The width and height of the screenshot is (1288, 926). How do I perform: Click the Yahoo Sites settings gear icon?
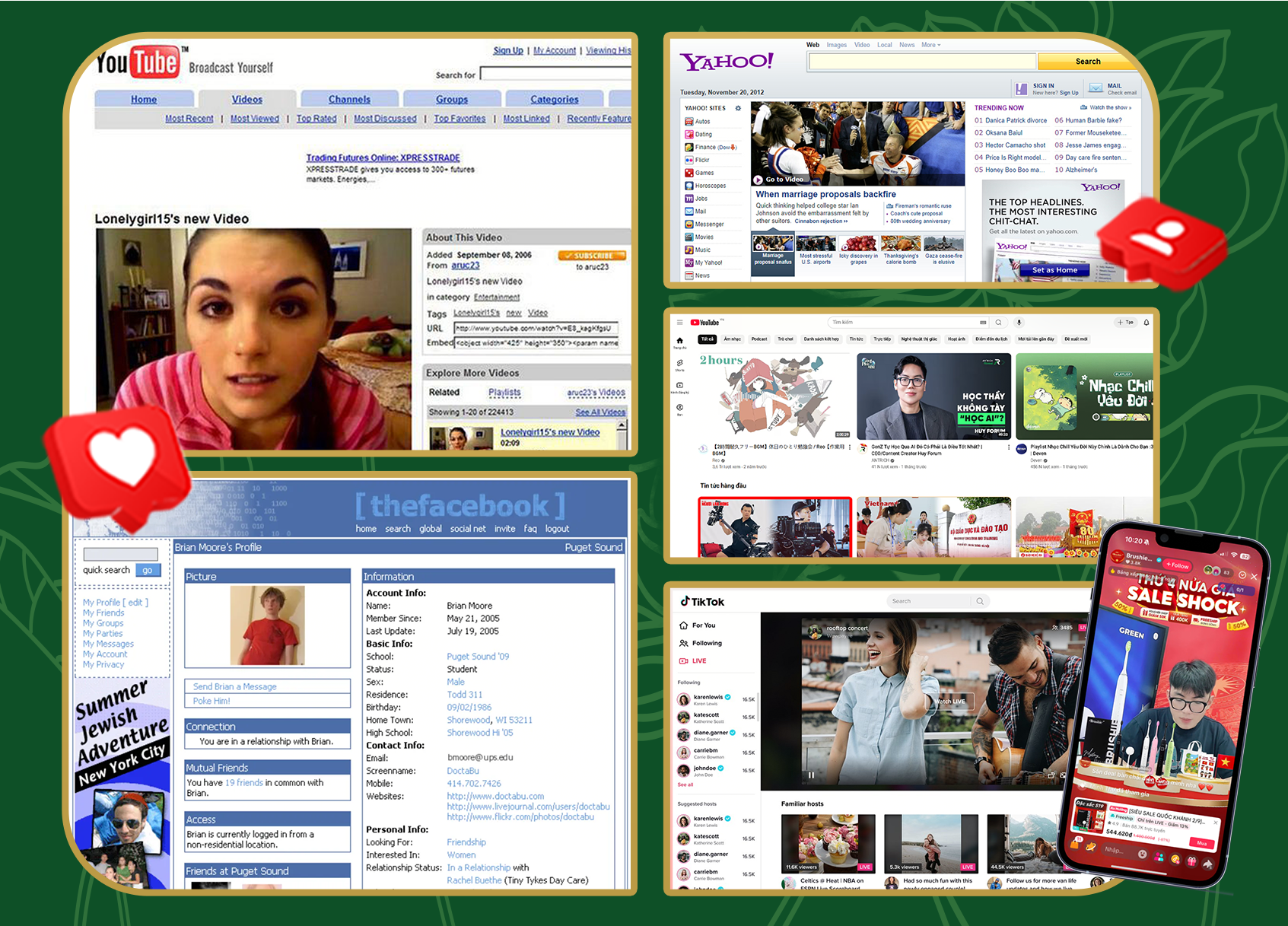(x=738, y=108)
